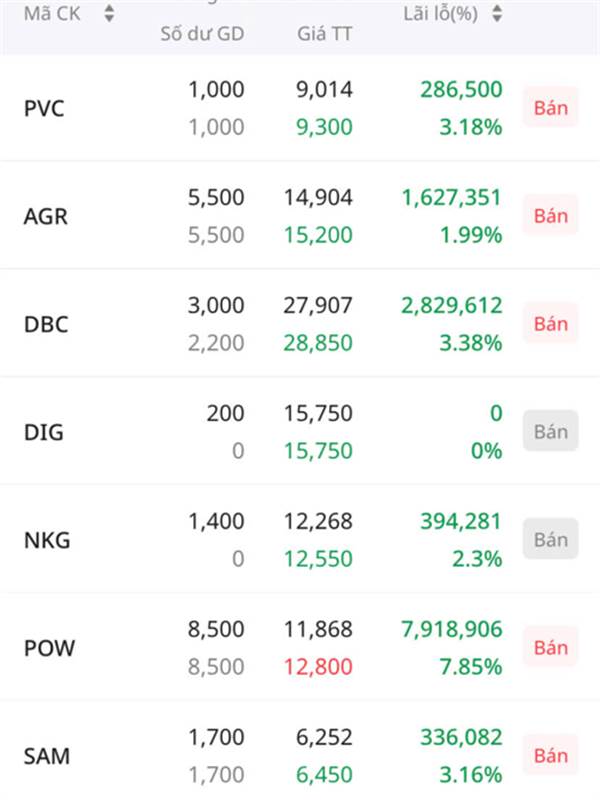
Task: Tap the greyed Bán button for NKG
Action: point(551,539)
